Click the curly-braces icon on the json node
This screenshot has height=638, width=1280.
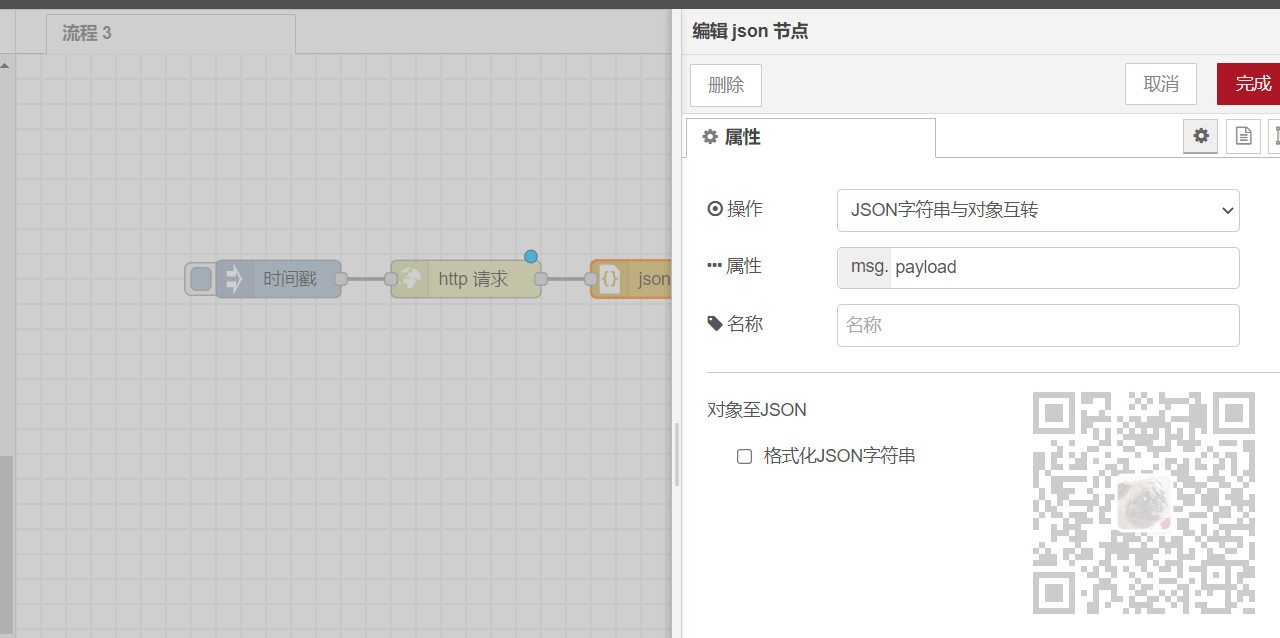609,279
